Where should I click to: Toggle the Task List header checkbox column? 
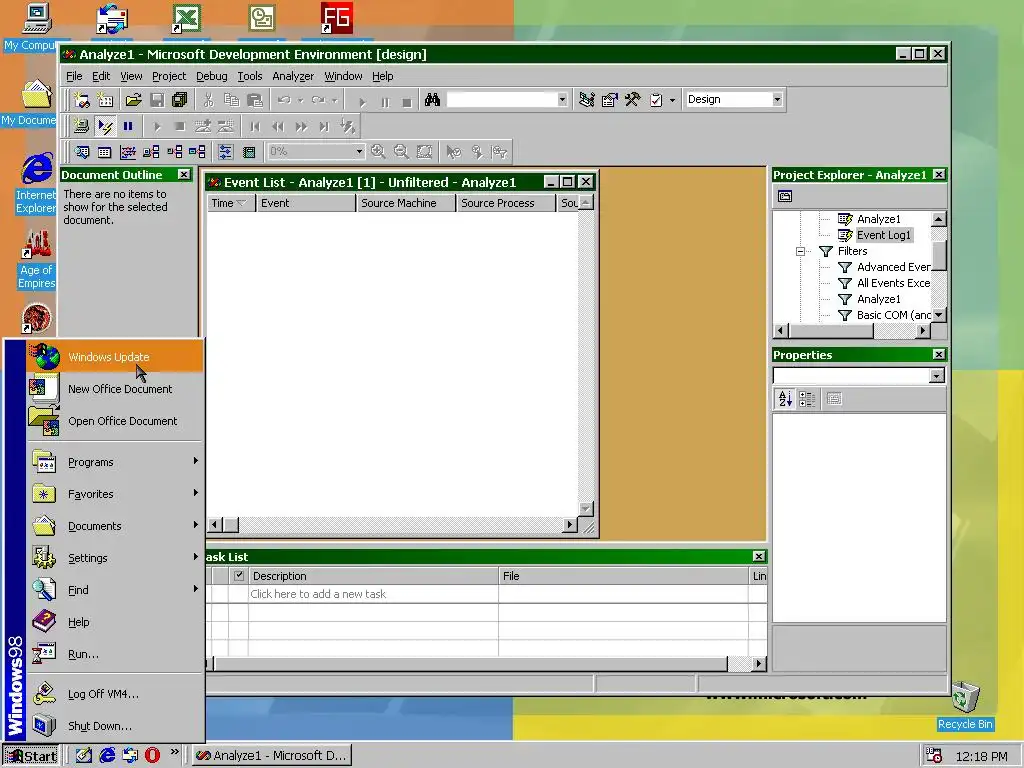coord(238,575)
